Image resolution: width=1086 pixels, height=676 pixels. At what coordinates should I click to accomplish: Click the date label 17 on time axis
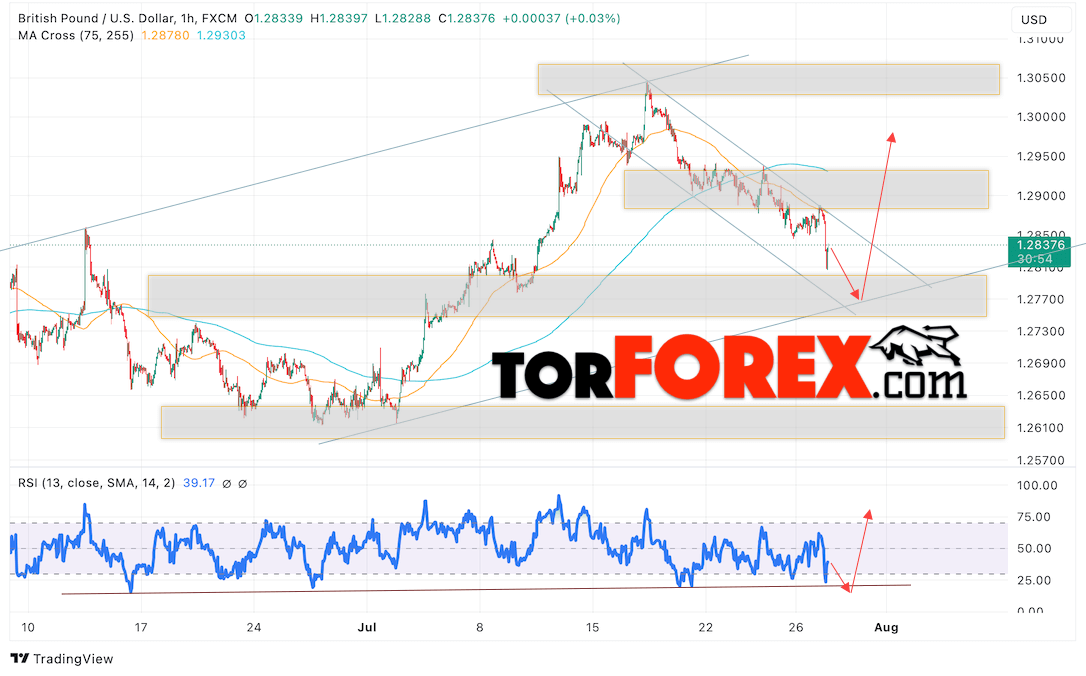141,628
